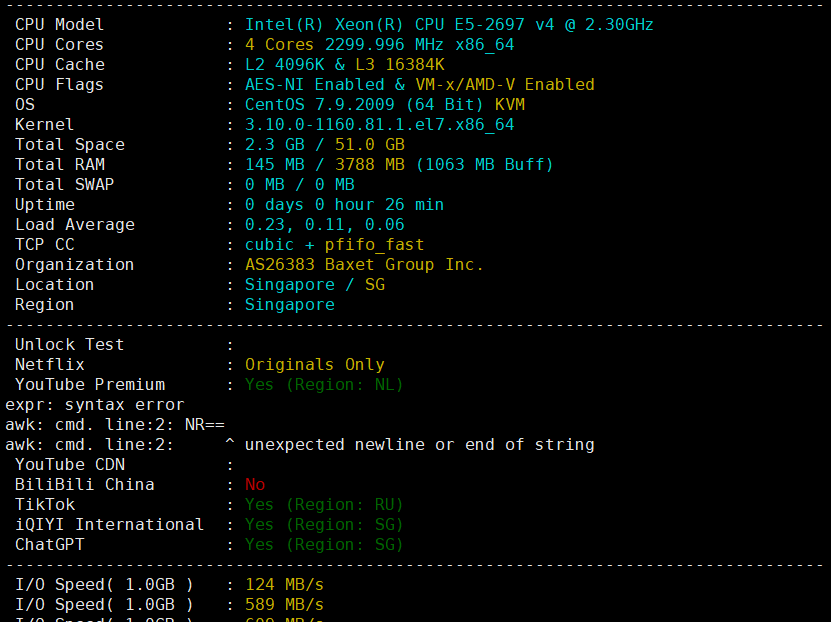The width and height of the screenshot is (831, 622).
Task: Click the 'Load Average' label
Action: coord(75,225)
